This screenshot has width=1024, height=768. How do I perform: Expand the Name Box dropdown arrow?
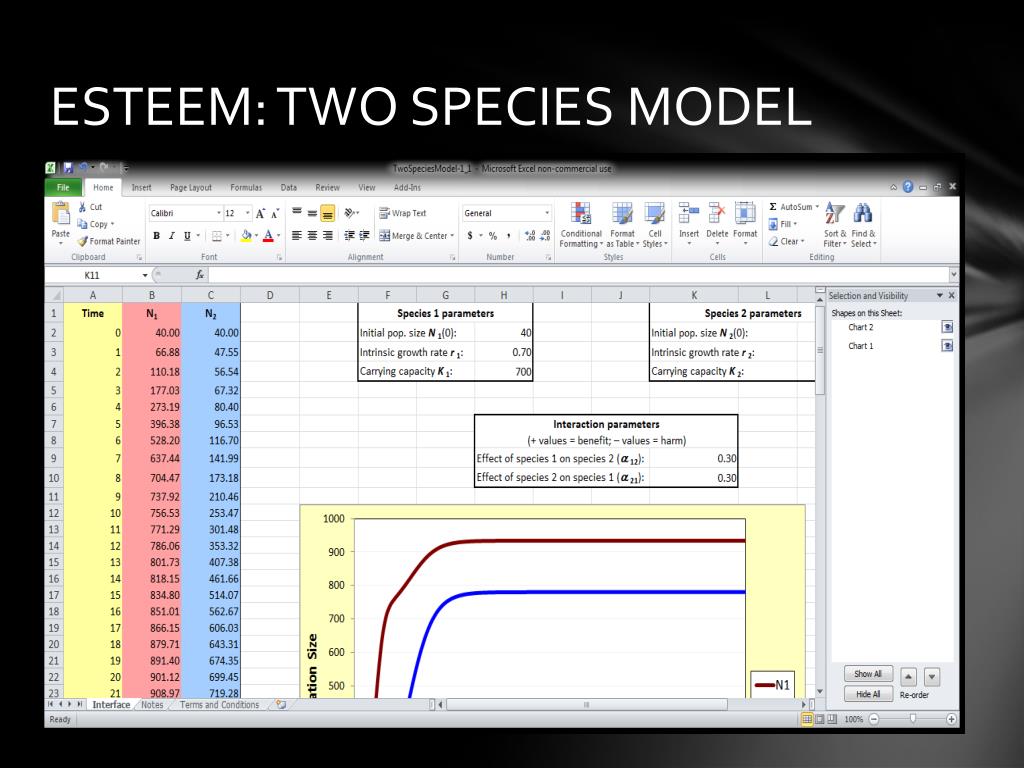pos(145,276)
